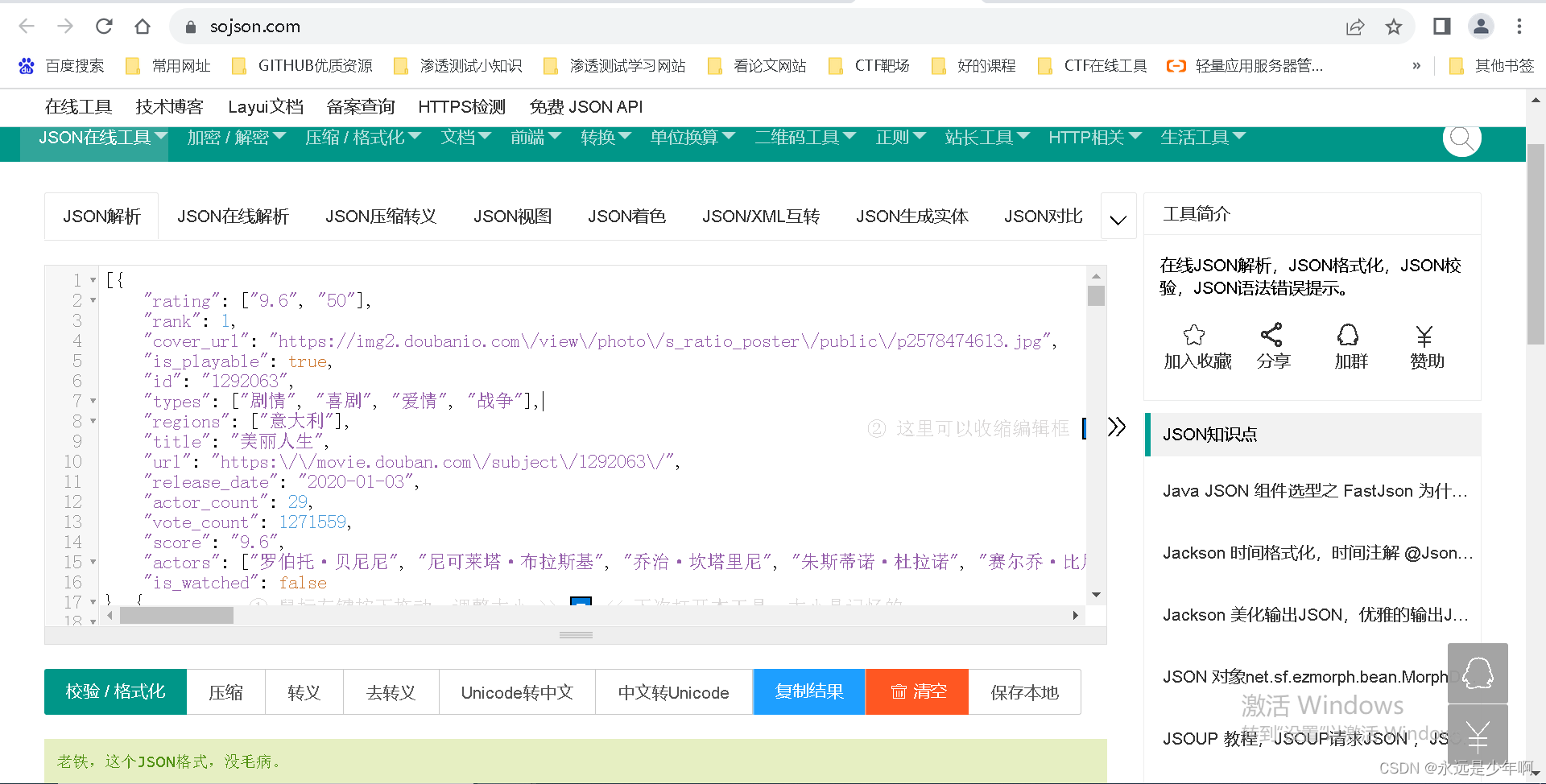The width and height of the screenshot is (1546, 784).
Task: Open 轻量应用服务器管 bookmark
Action: [x=1245, y=66]
